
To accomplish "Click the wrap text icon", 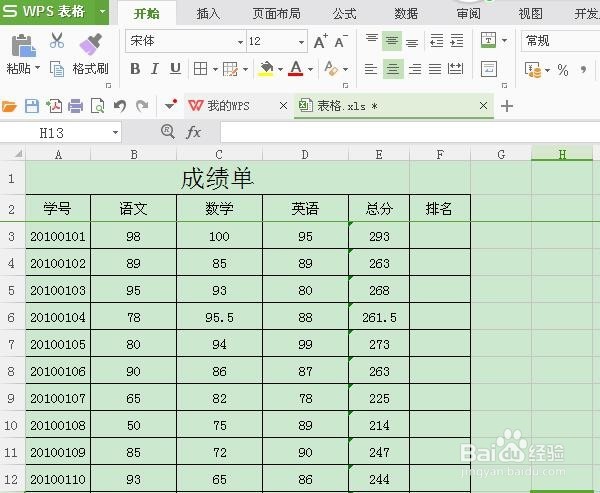I will 489,69.
